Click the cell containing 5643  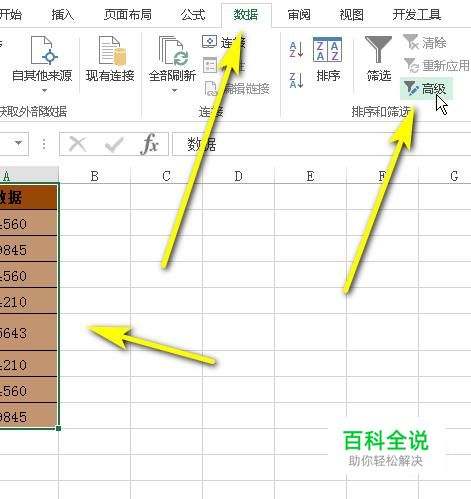[29, 332]
